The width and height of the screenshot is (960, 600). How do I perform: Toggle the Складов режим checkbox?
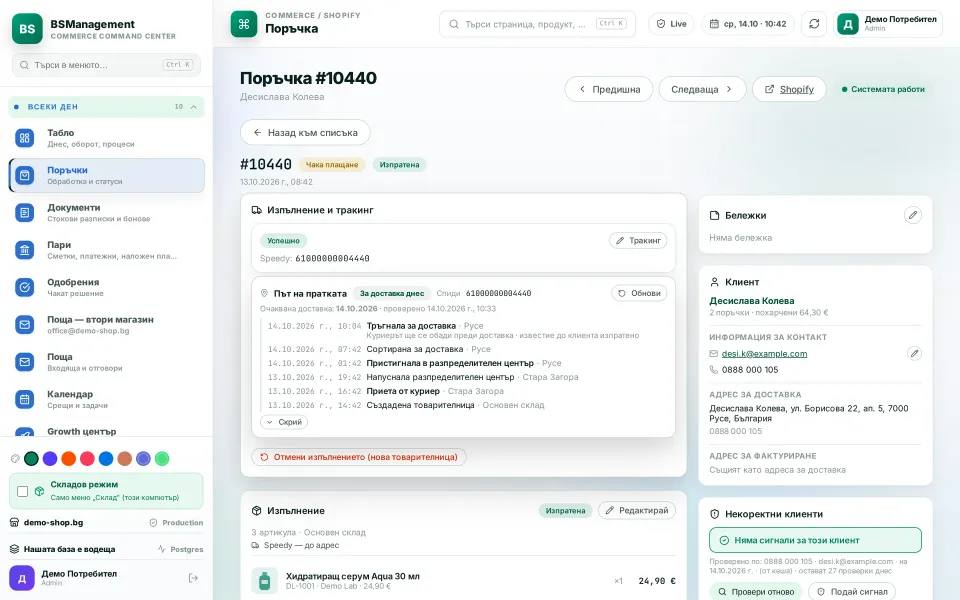[23, 491]
